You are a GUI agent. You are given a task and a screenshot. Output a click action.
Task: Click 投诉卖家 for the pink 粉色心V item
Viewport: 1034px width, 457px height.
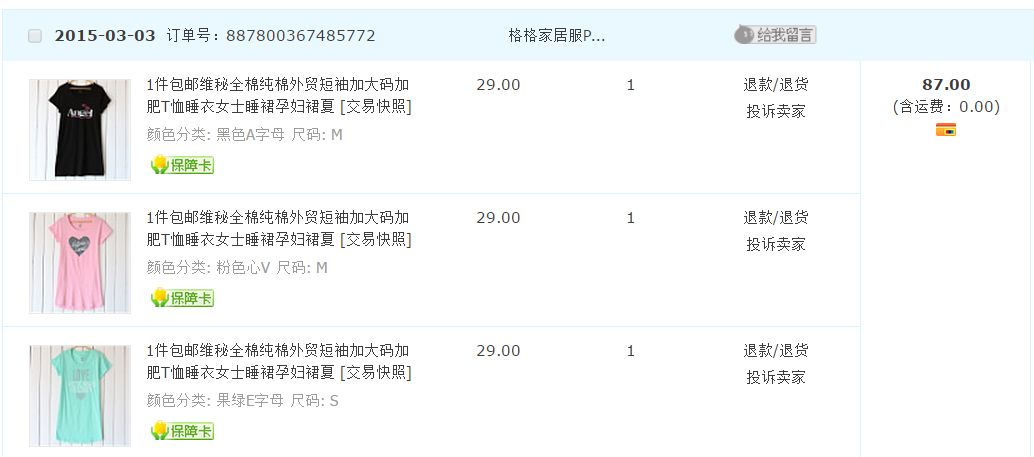click(775, 244)
